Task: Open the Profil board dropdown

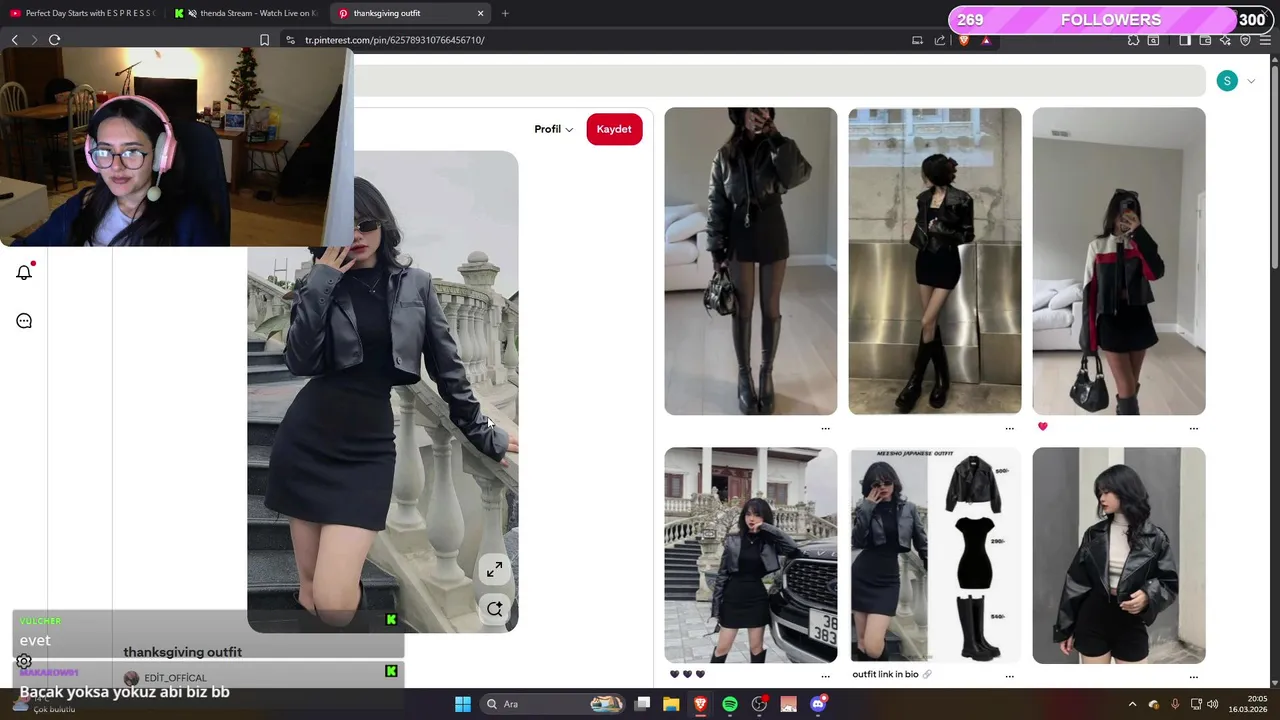Action: pos(553,129)
